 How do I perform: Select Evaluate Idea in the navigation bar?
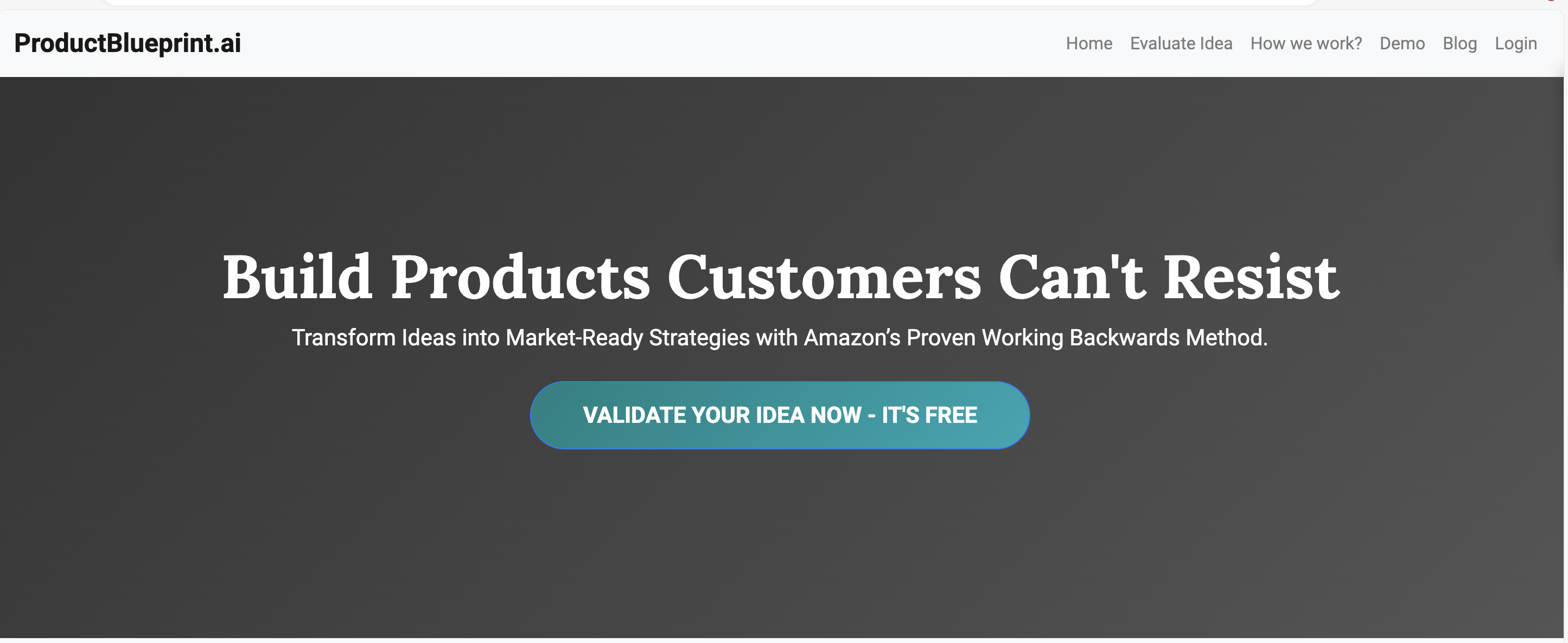(x=1181, y=43)
